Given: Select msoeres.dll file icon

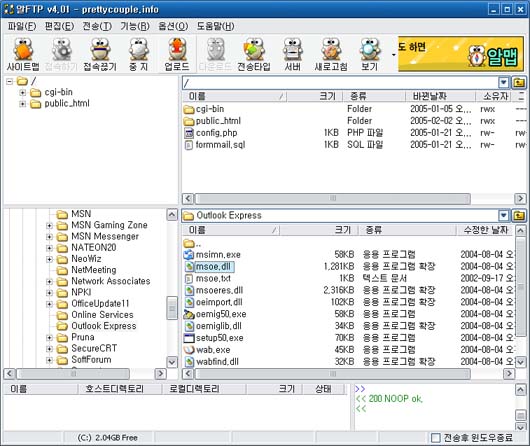Looking at the screenshot, I should [x=189, y=290].
